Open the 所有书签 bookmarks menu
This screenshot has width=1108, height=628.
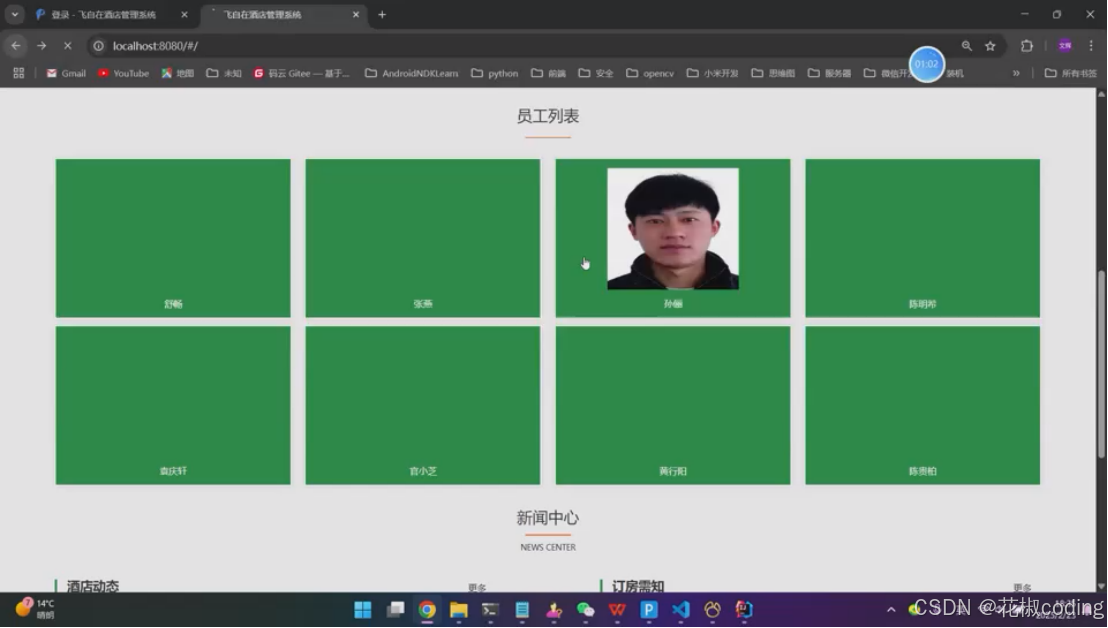click(x=1068, y=72)
